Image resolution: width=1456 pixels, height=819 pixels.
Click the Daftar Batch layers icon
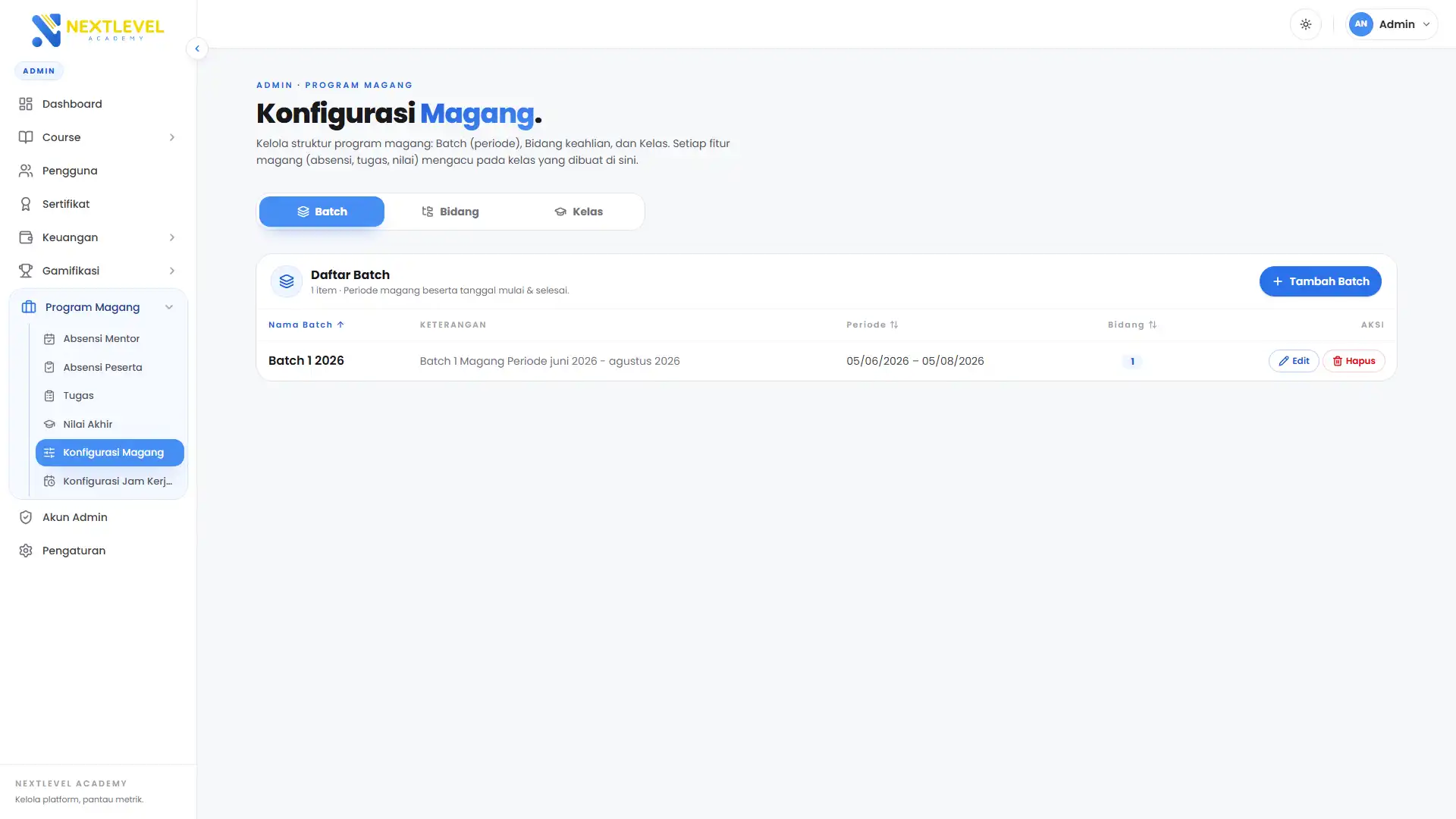pos(287,281)
